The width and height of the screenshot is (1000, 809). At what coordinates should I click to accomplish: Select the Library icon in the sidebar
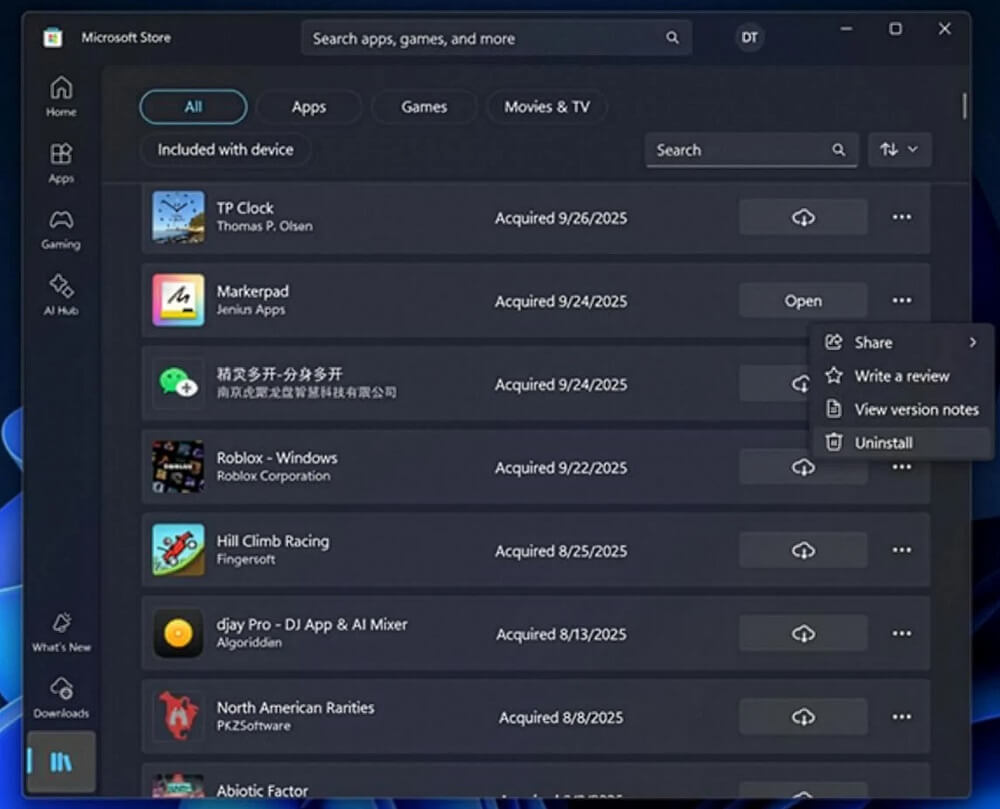coord(60,762)
